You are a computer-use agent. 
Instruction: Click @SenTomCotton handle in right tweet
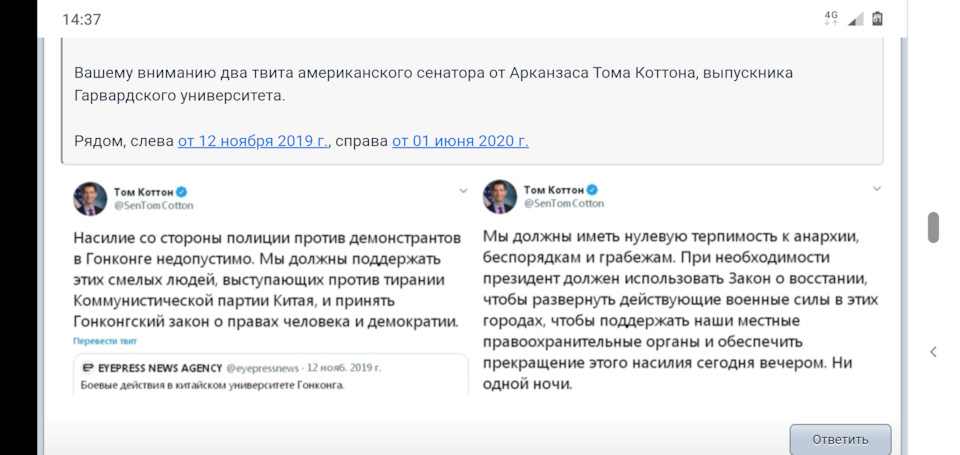[x=563, y=203]
